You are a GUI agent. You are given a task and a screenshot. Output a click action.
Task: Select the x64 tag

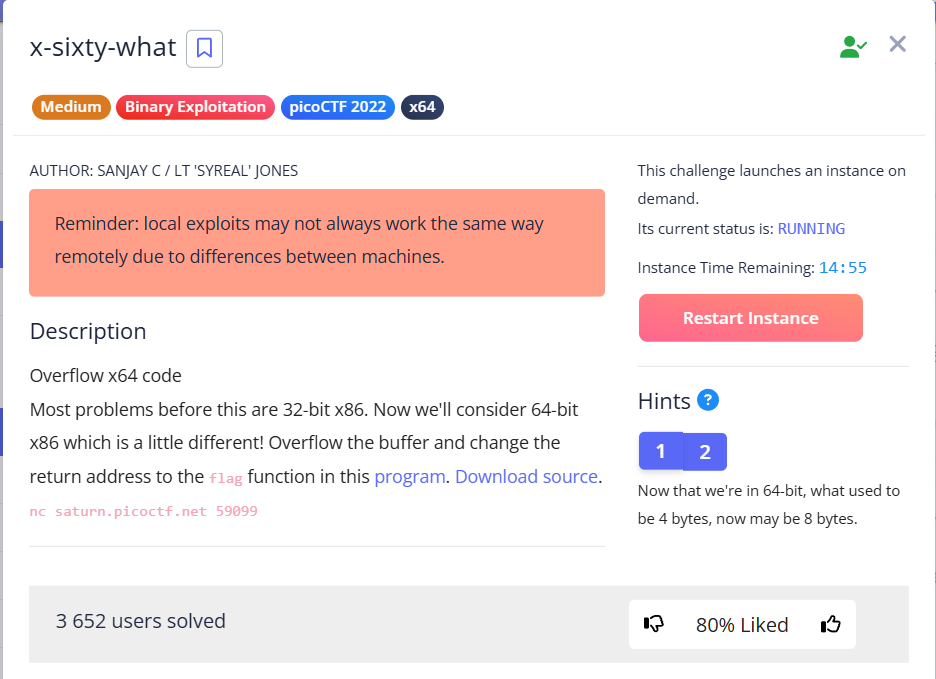click(x=422, y=107)
